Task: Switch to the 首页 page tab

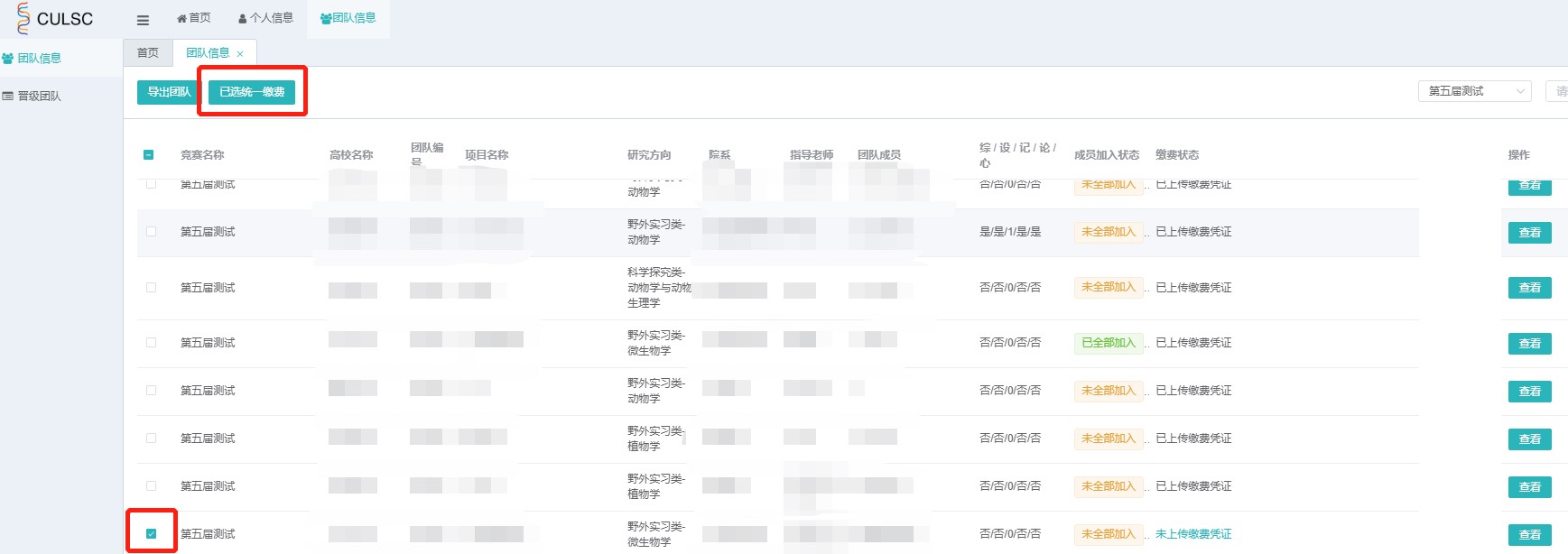Action: click(148, 53)
